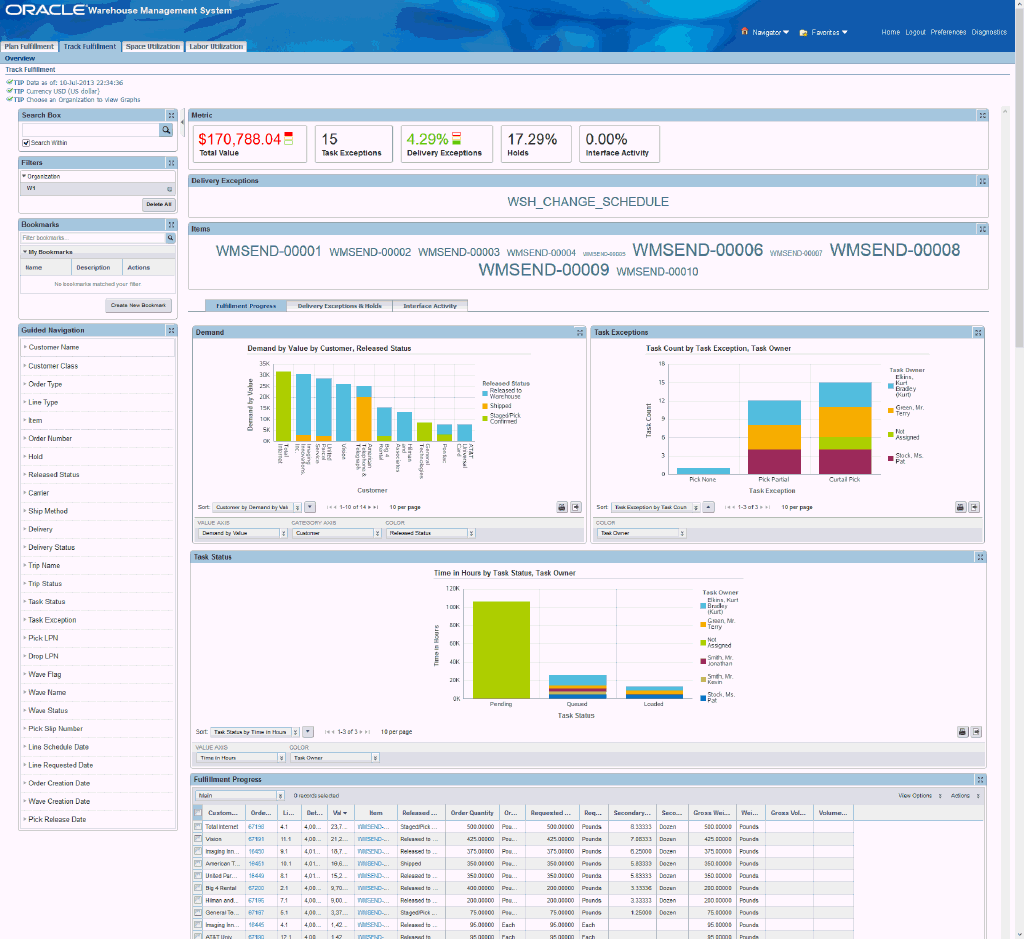
Task: Open the Plan Fulfillment tab
Action: 29,46
